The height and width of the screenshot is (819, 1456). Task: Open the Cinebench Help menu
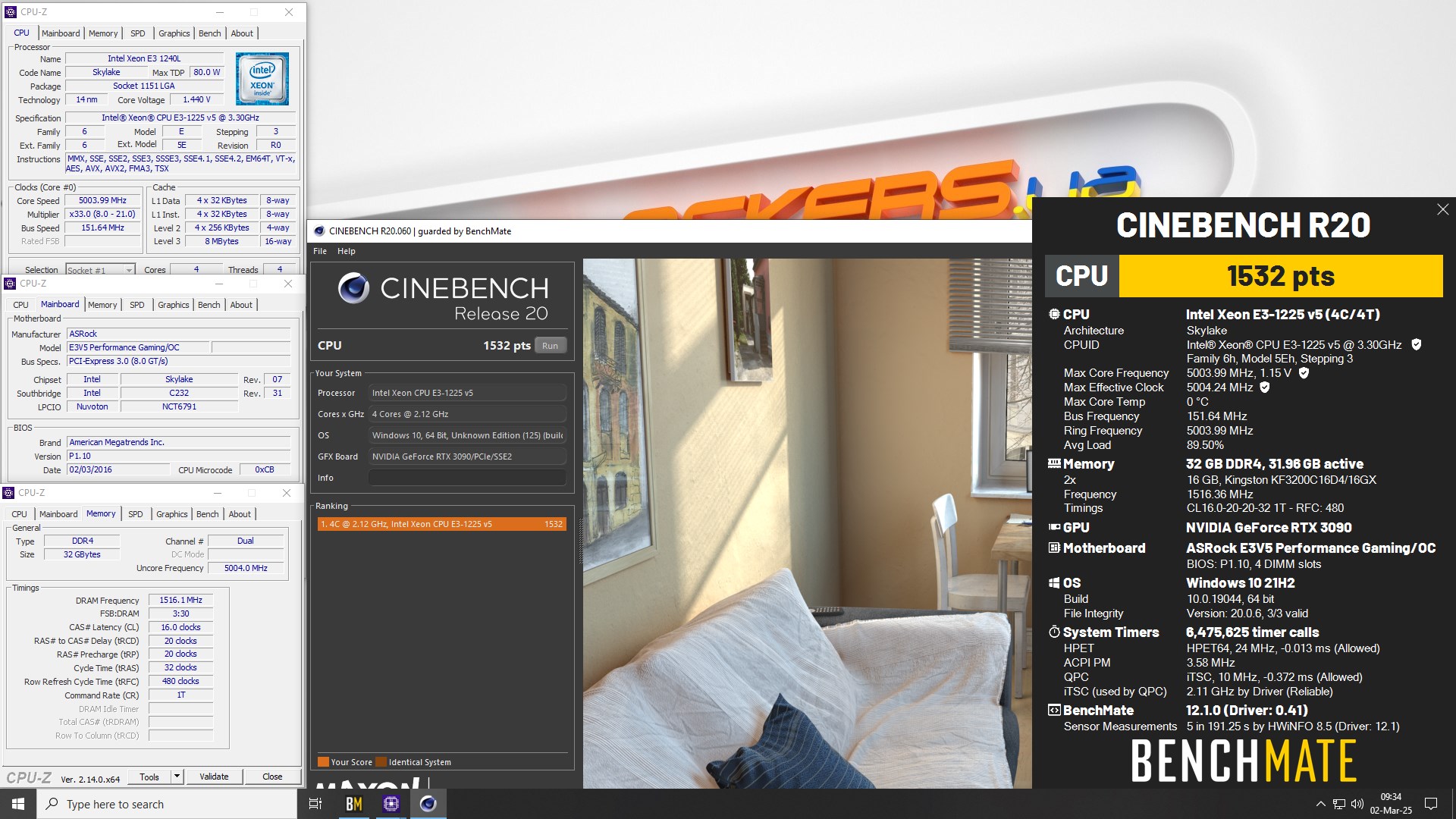click(346, 251)
